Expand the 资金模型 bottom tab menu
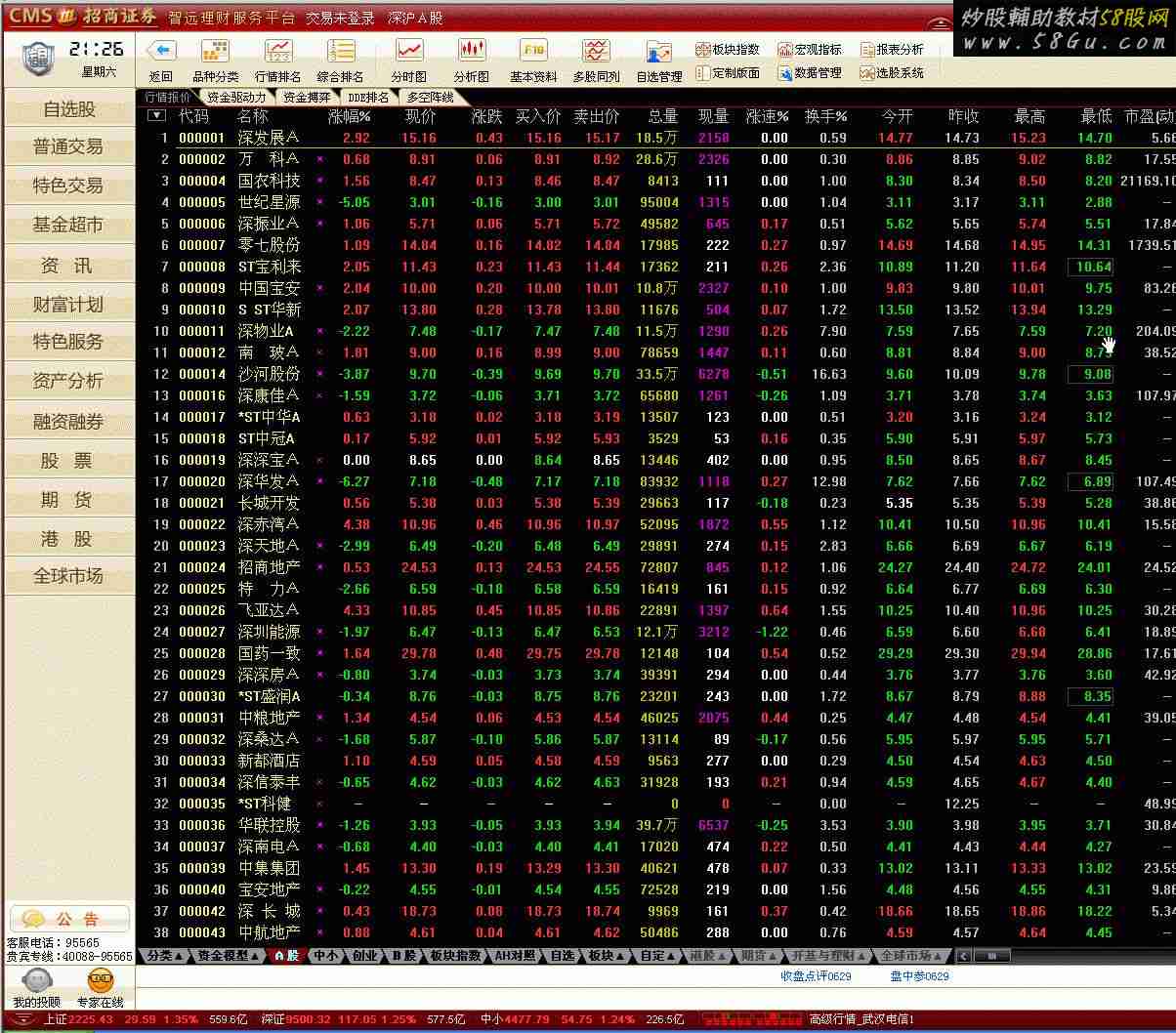 click(x=229, y=956)
